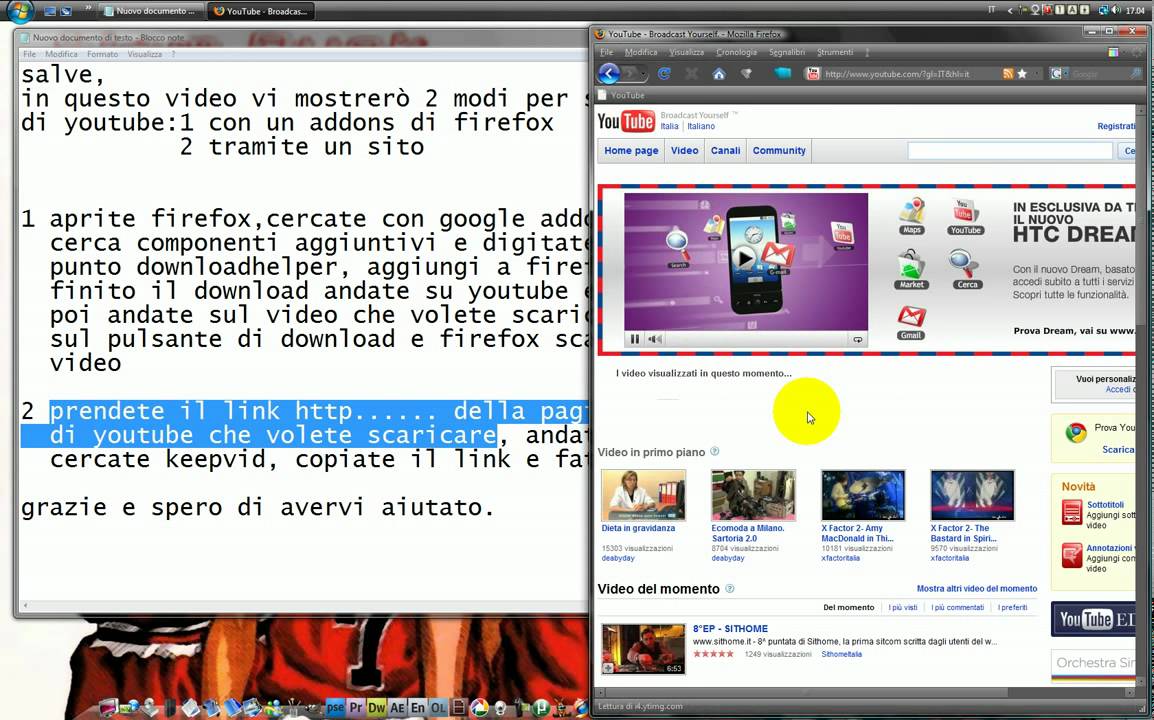Viewport: 1154px width, 720px height.
Task: Open the Windows Start orb
Action: click(x=19, y=10)
